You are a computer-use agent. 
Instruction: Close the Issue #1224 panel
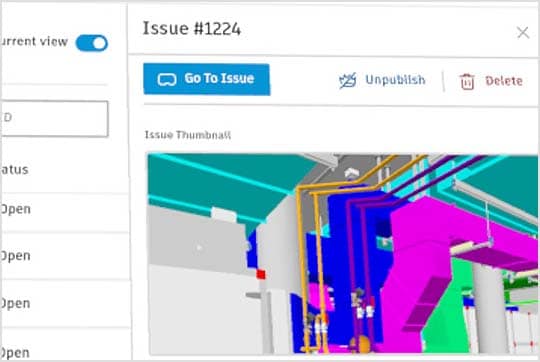[523, 33]
